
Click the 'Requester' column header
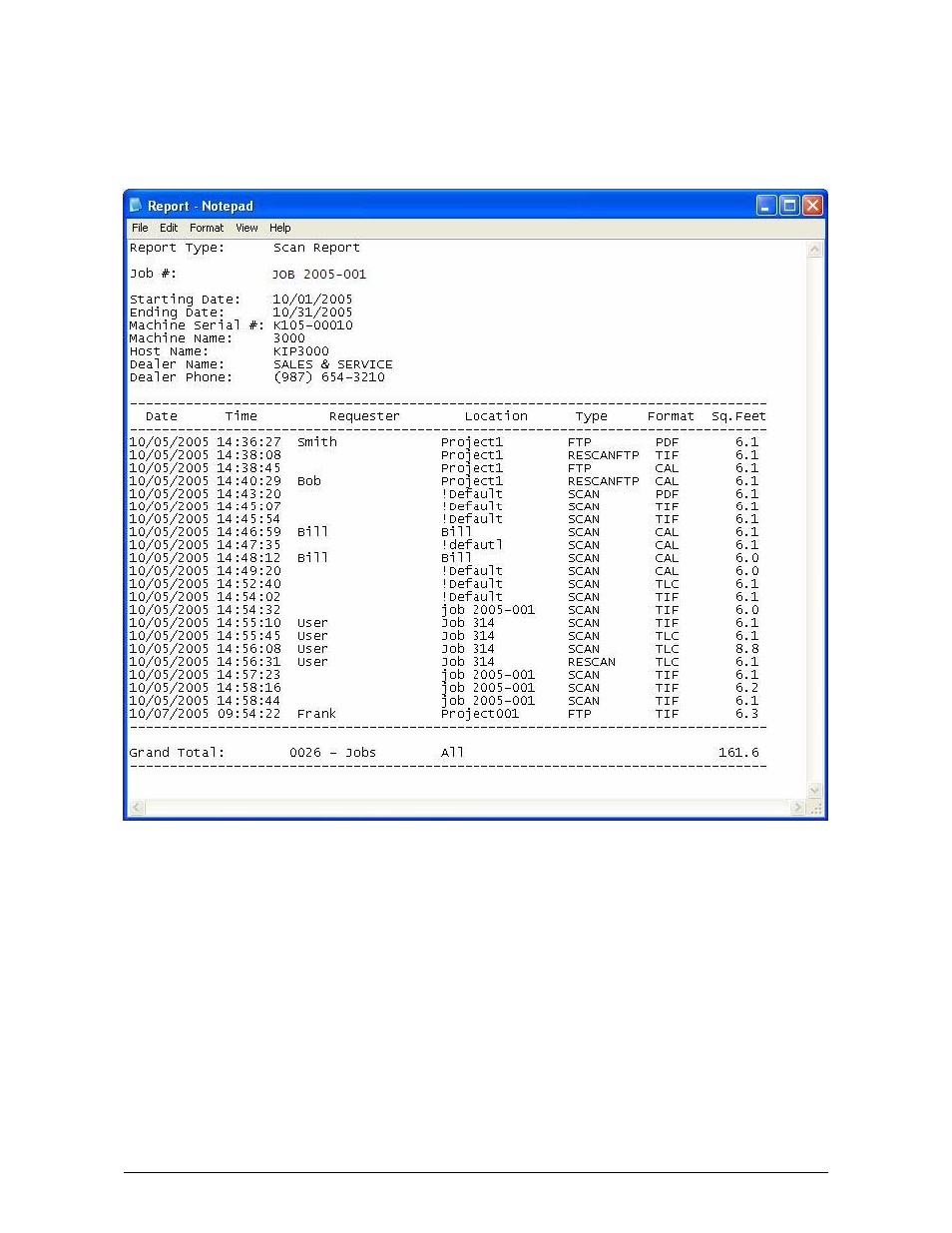point(364,416)
